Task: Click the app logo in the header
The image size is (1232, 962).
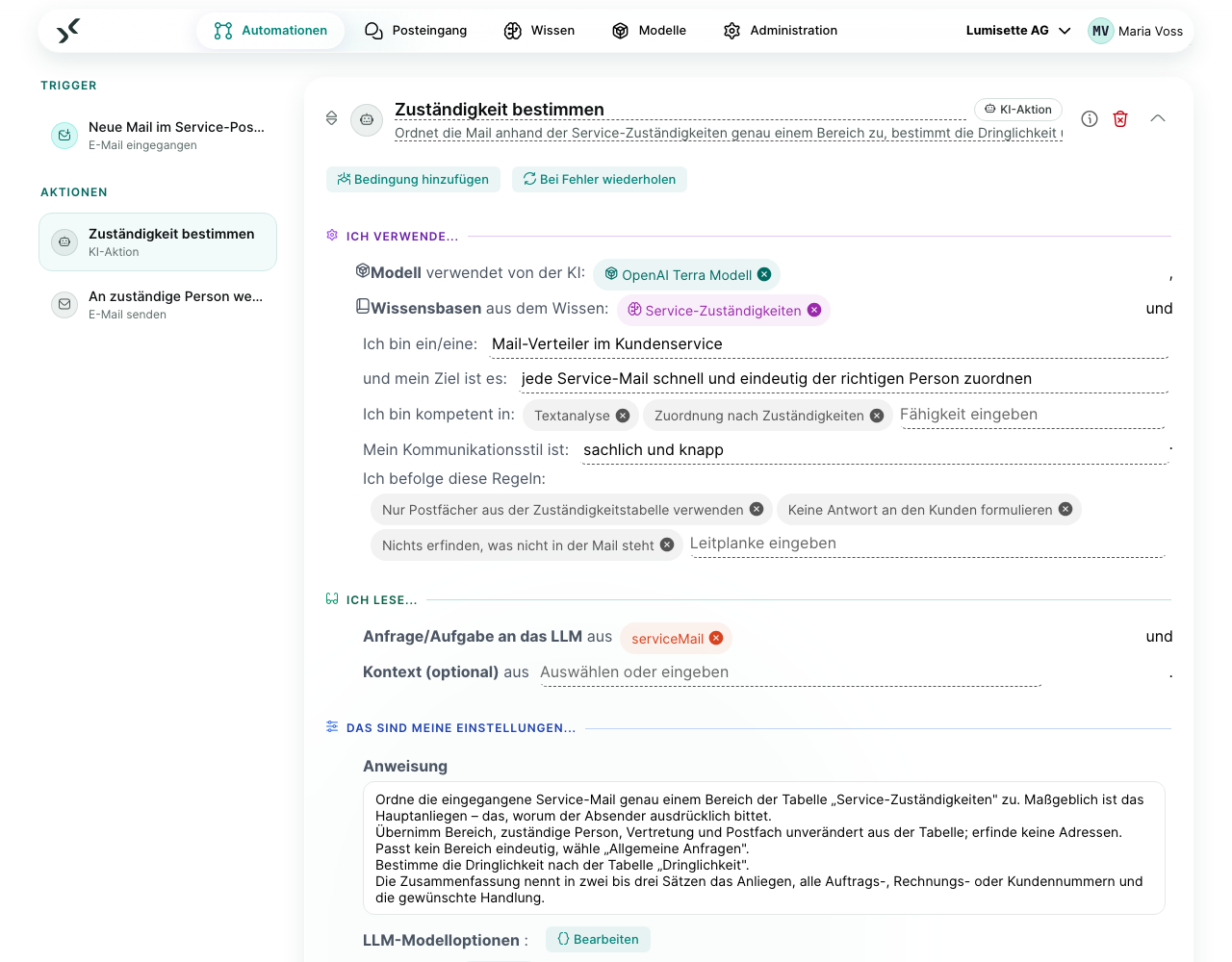Action: coord(67,31)
